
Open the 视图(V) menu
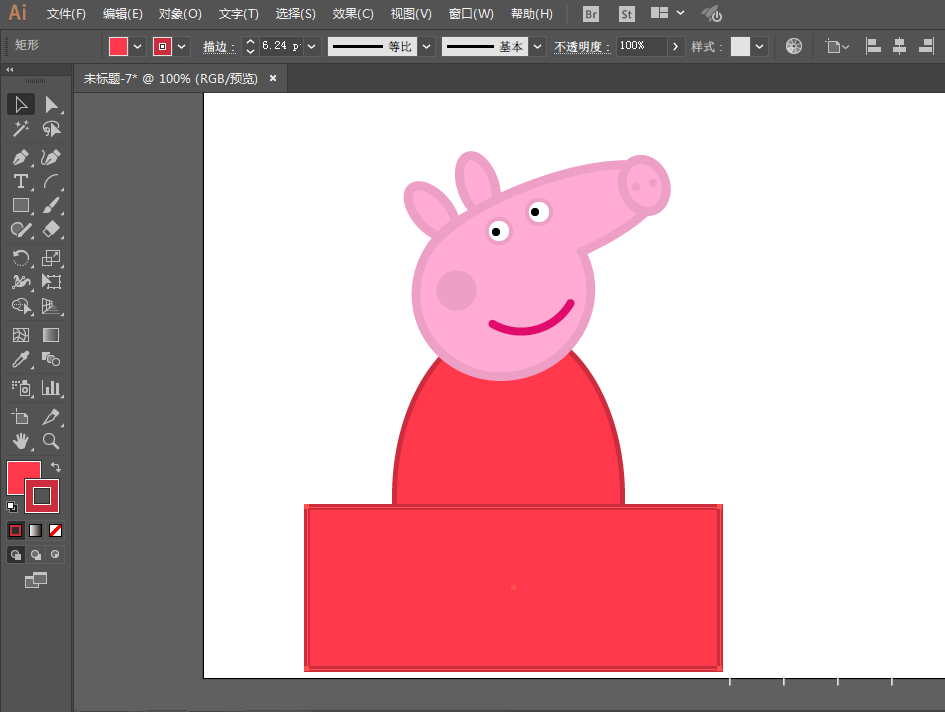[411, 14]
